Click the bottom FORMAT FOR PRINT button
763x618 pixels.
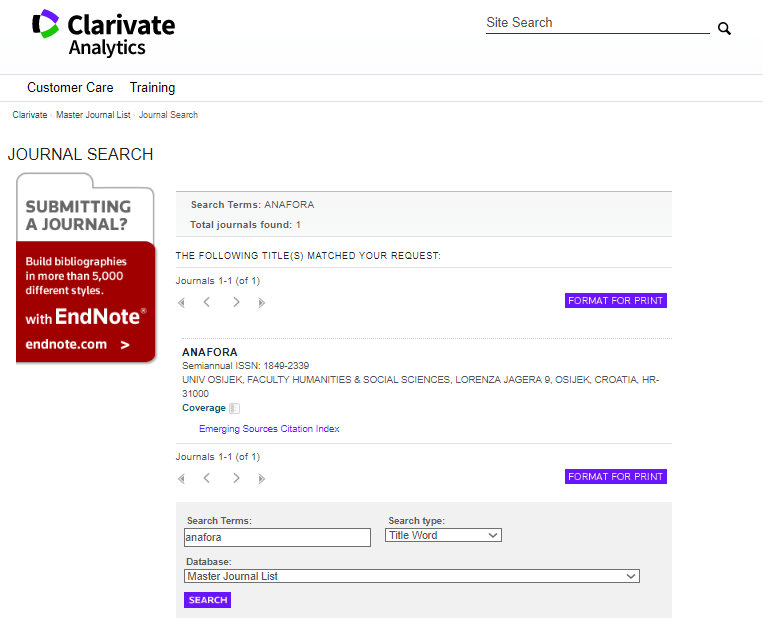pyautogui.click(x=616, y=477)
